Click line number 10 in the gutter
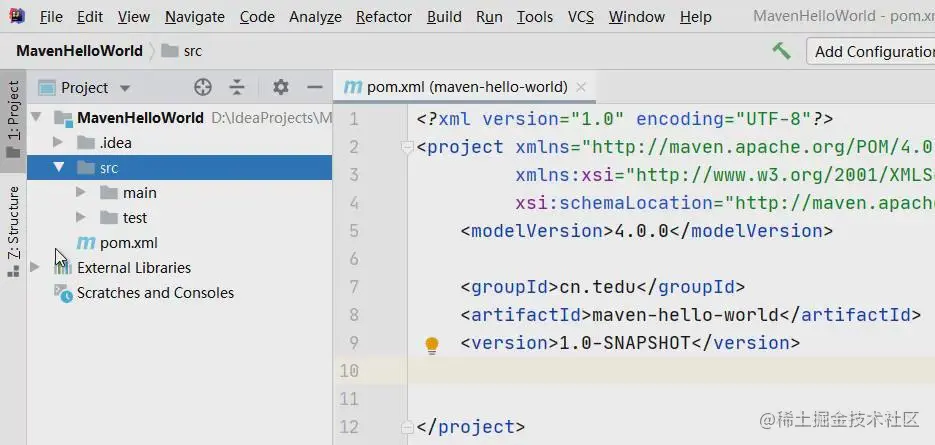This screenshot has width=935, height=445. coord(349,371)
